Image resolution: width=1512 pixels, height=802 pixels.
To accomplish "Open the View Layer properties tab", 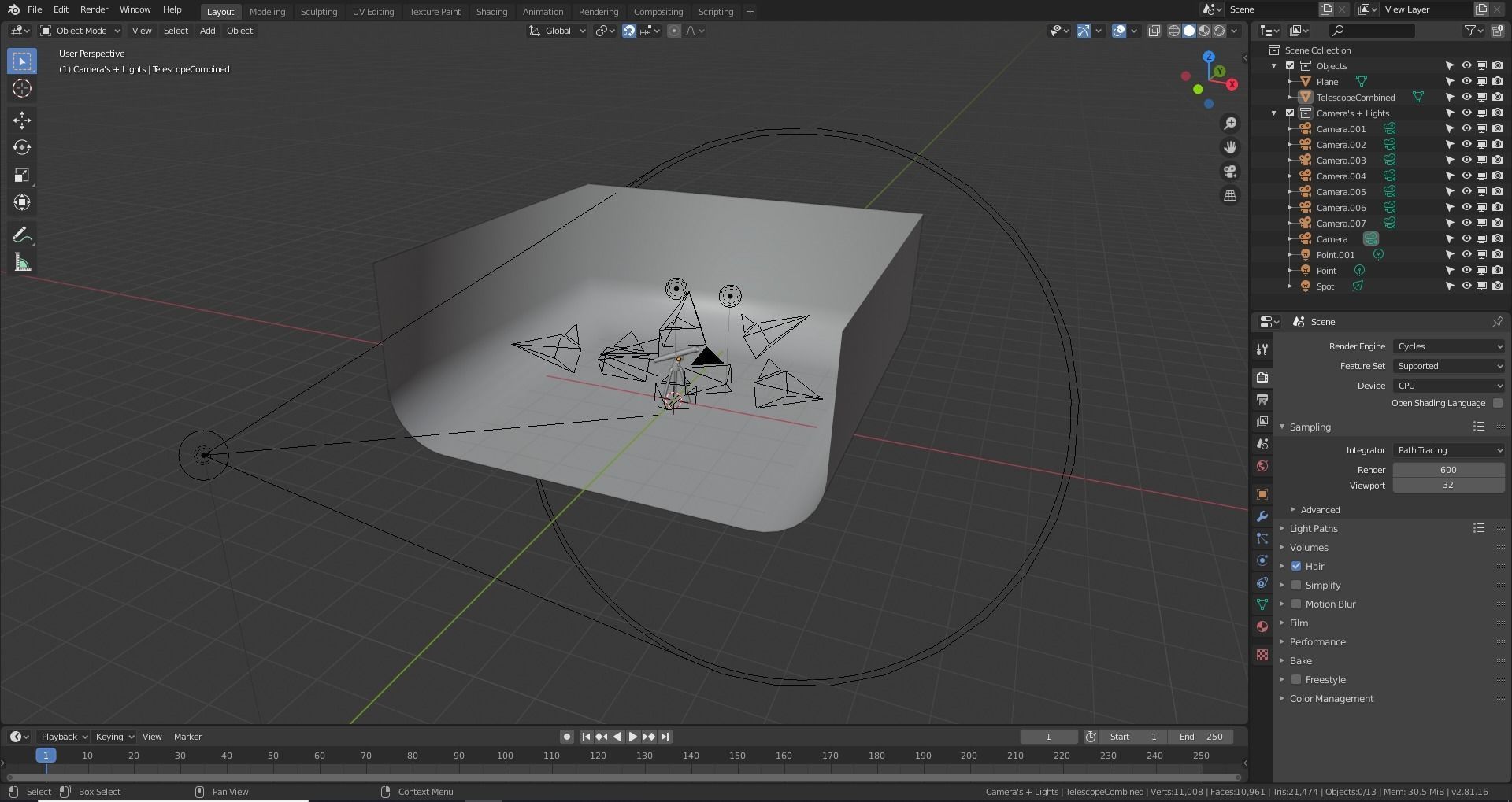I will point(1262,422).
